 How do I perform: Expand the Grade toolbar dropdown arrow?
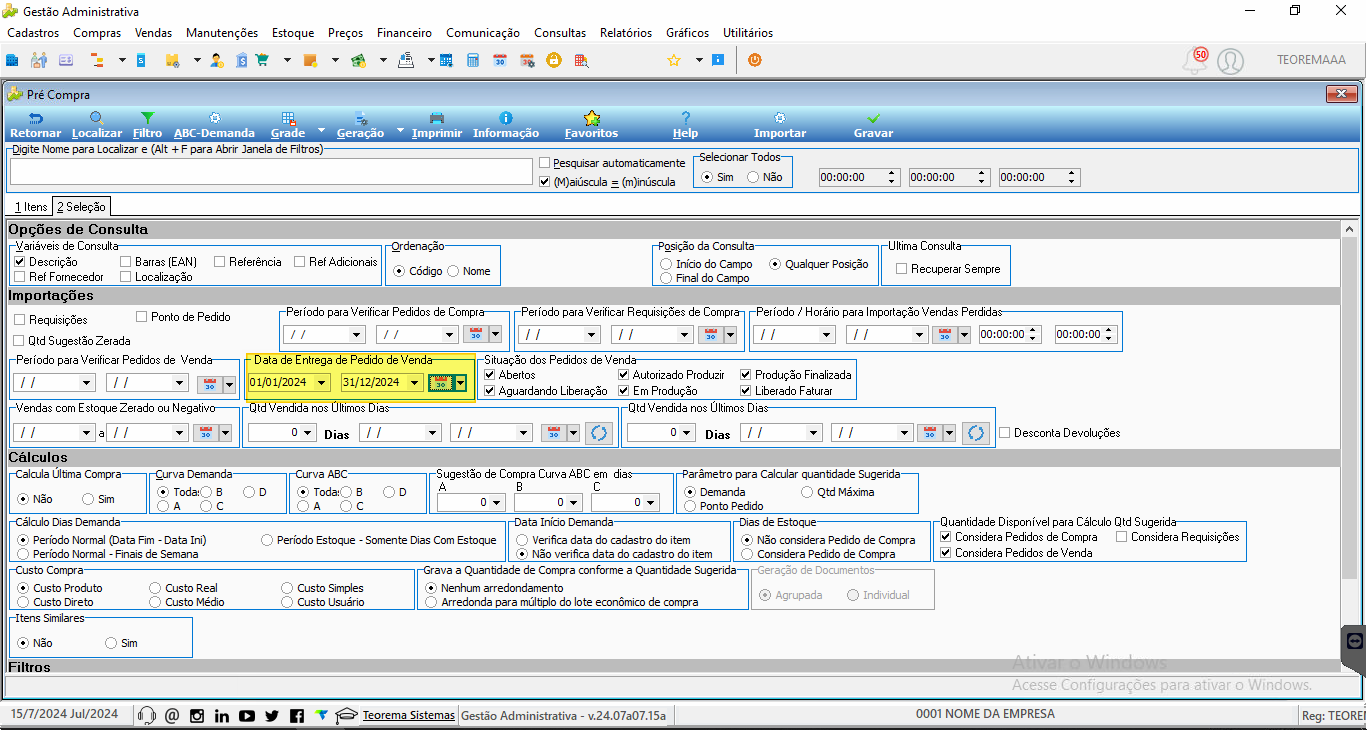pos(321,131)
